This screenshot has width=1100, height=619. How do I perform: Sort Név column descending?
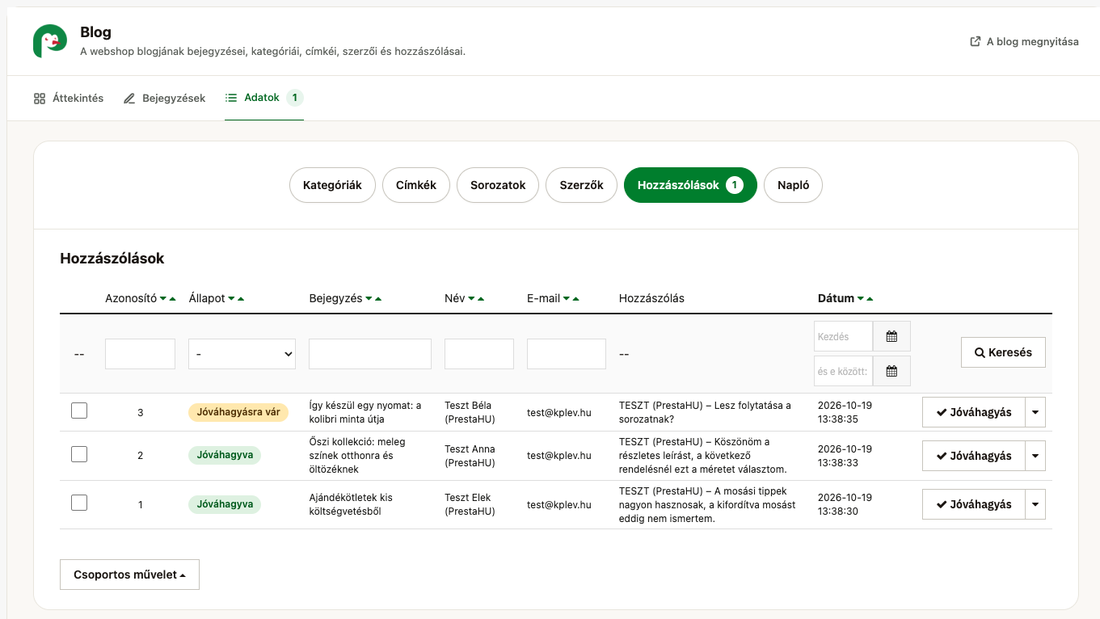(x=471, y=299)
